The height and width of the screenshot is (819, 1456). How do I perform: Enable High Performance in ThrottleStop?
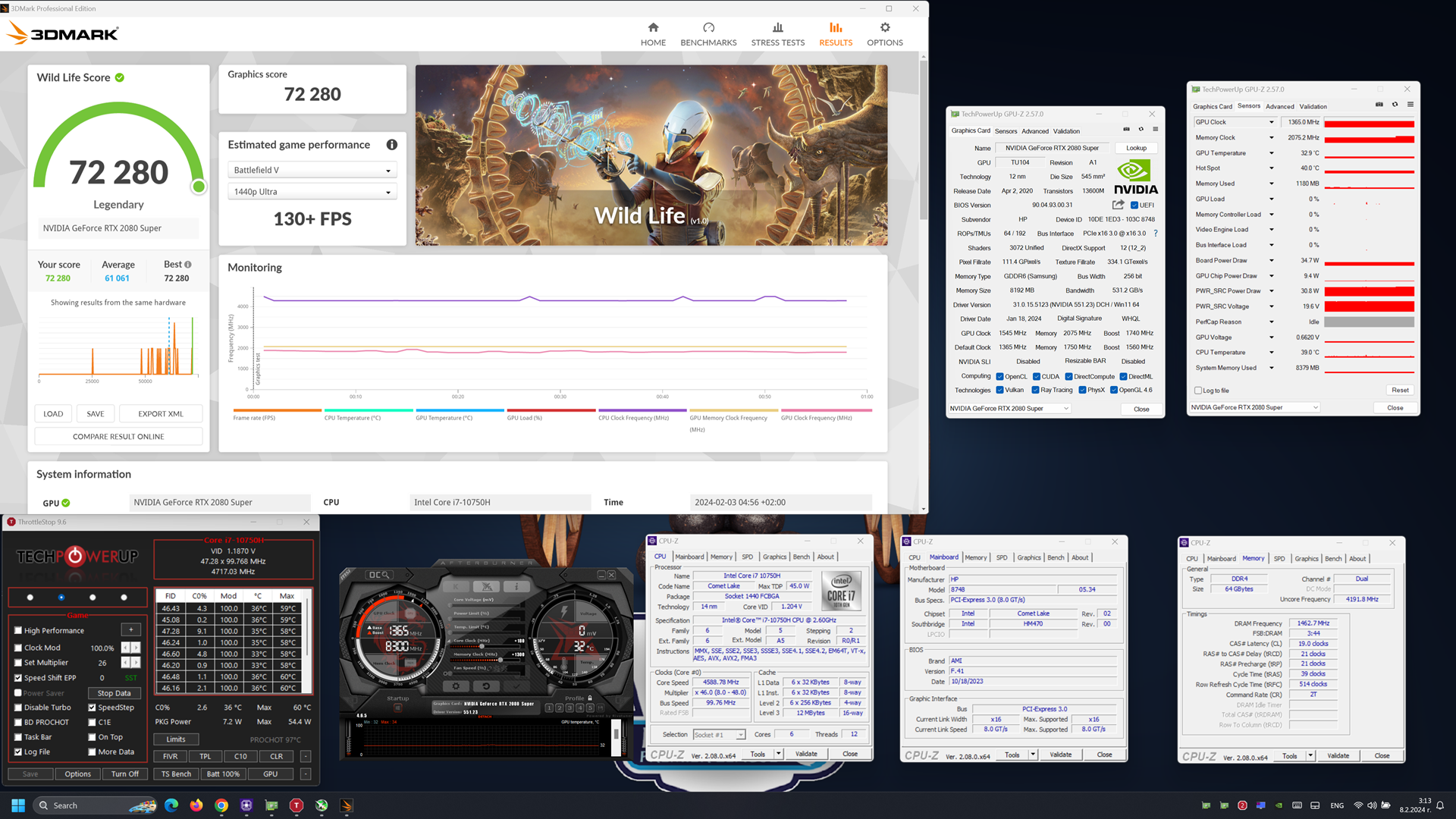tap(18, 630)
